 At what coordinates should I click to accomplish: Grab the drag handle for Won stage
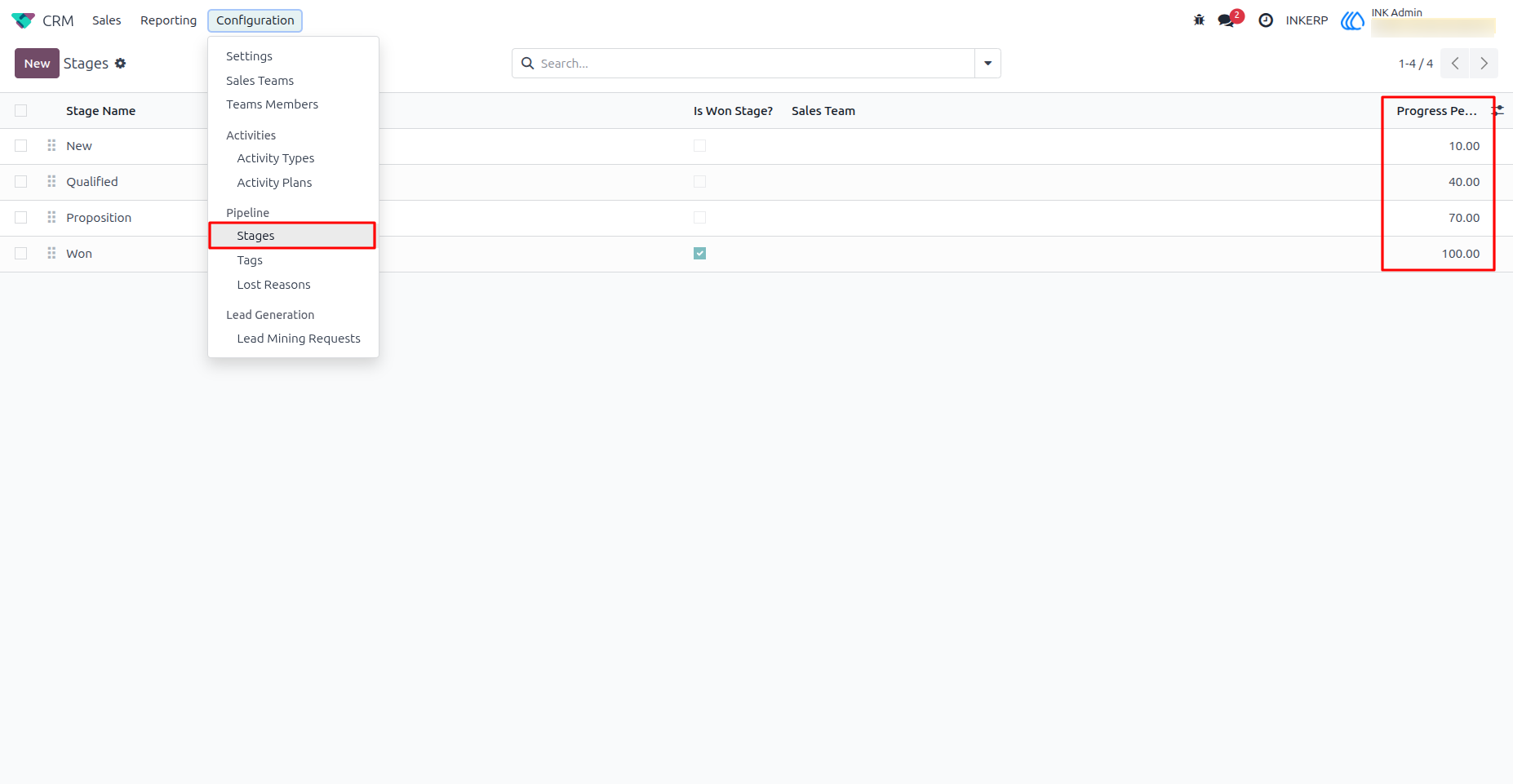(51, 254)
